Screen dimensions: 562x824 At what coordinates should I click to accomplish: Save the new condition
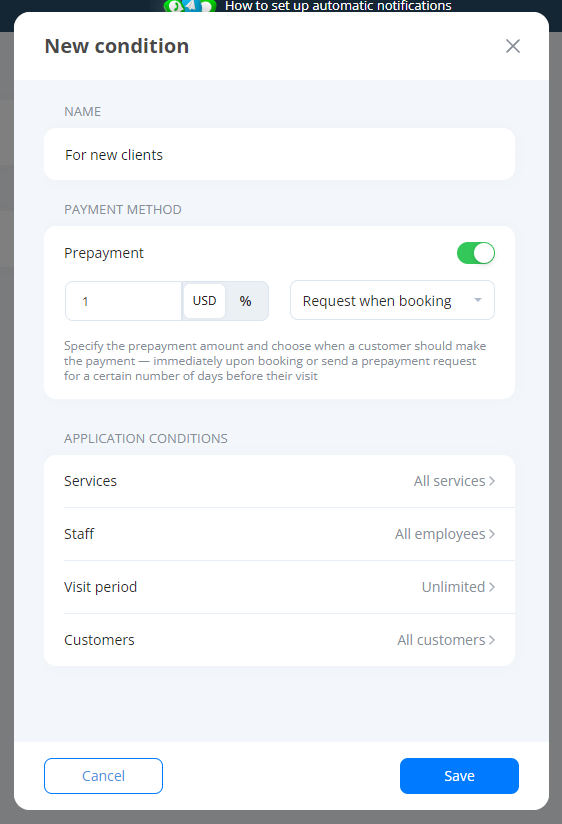click(459, 776)
